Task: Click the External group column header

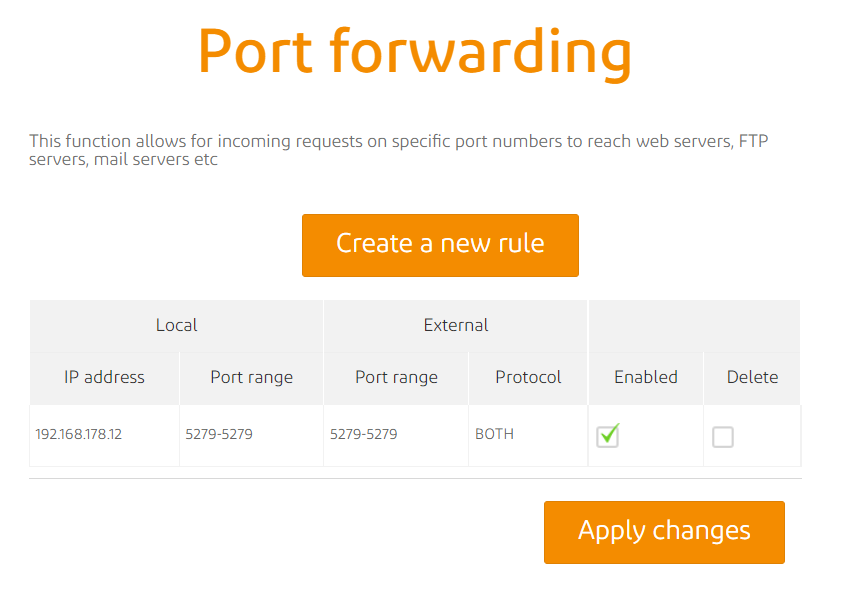Action: coord(456,325)
